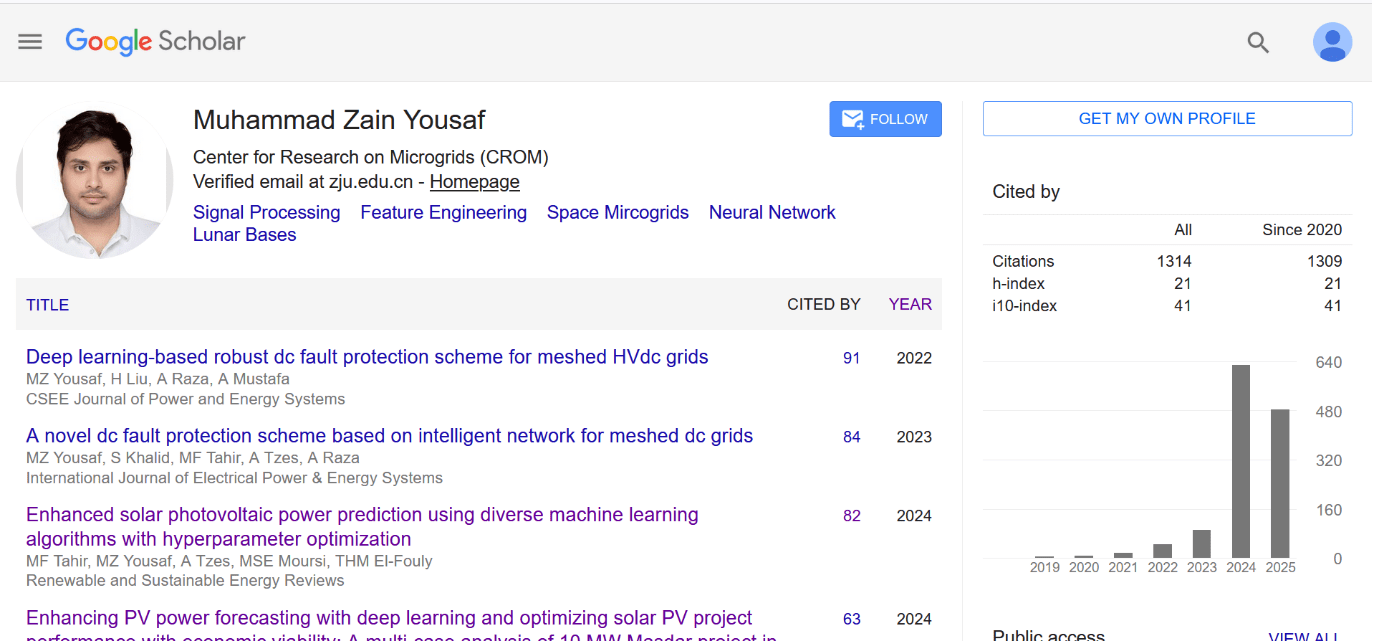Open the Feature Engineering interest label
1379x641 pixels.
pyautogui.click(x=443, y=212)
